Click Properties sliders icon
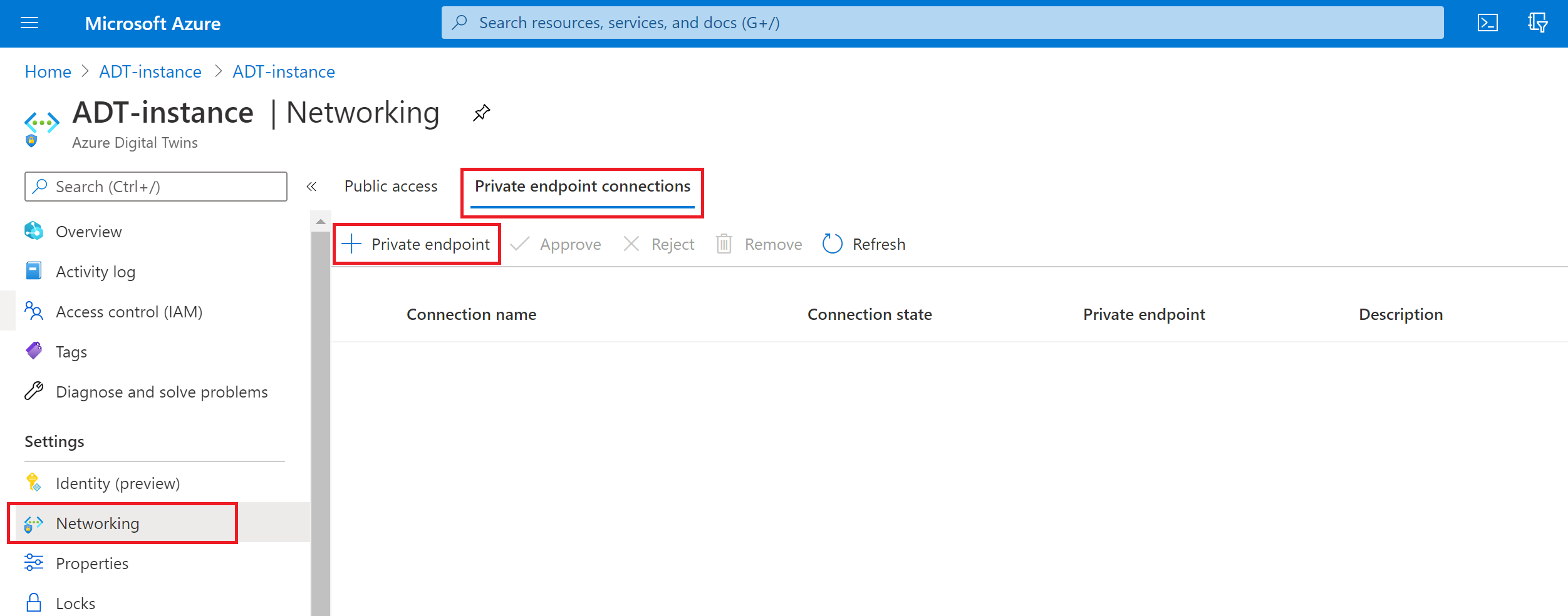The image size is (1568, 616). point(34,563)
